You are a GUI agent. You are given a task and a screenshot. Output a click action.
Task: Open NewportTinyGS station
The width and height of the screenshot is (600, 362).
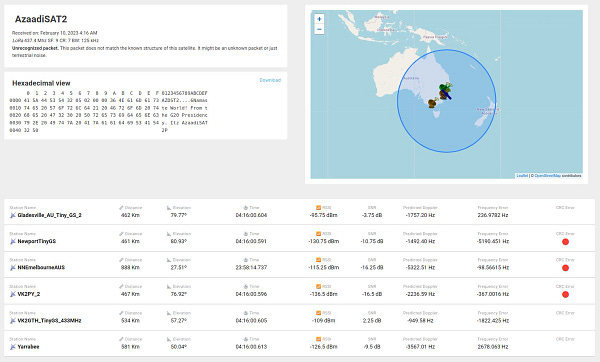[37, 241]
